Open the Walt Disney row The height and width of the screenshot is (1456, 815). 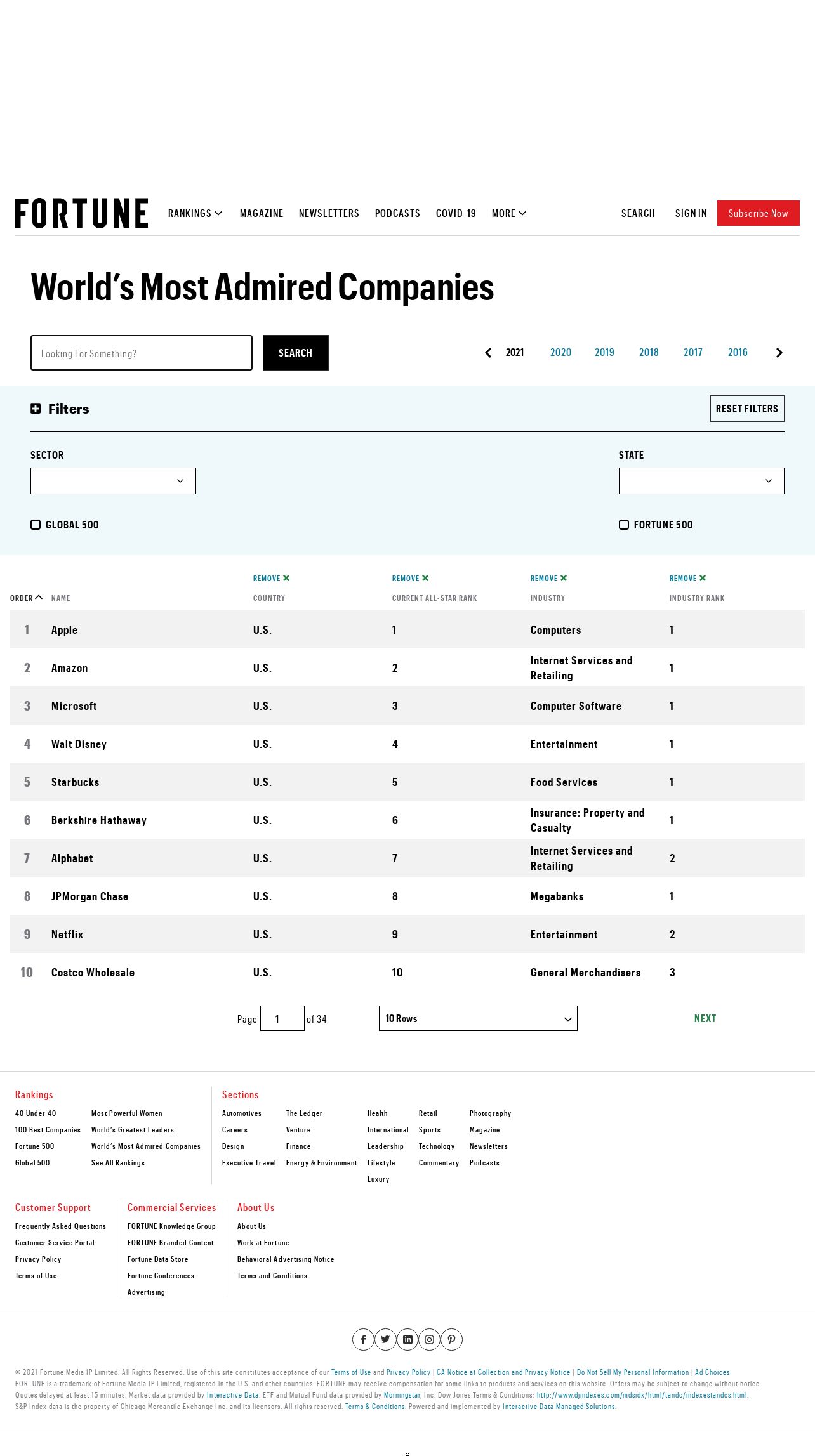(x=407, y=744)
